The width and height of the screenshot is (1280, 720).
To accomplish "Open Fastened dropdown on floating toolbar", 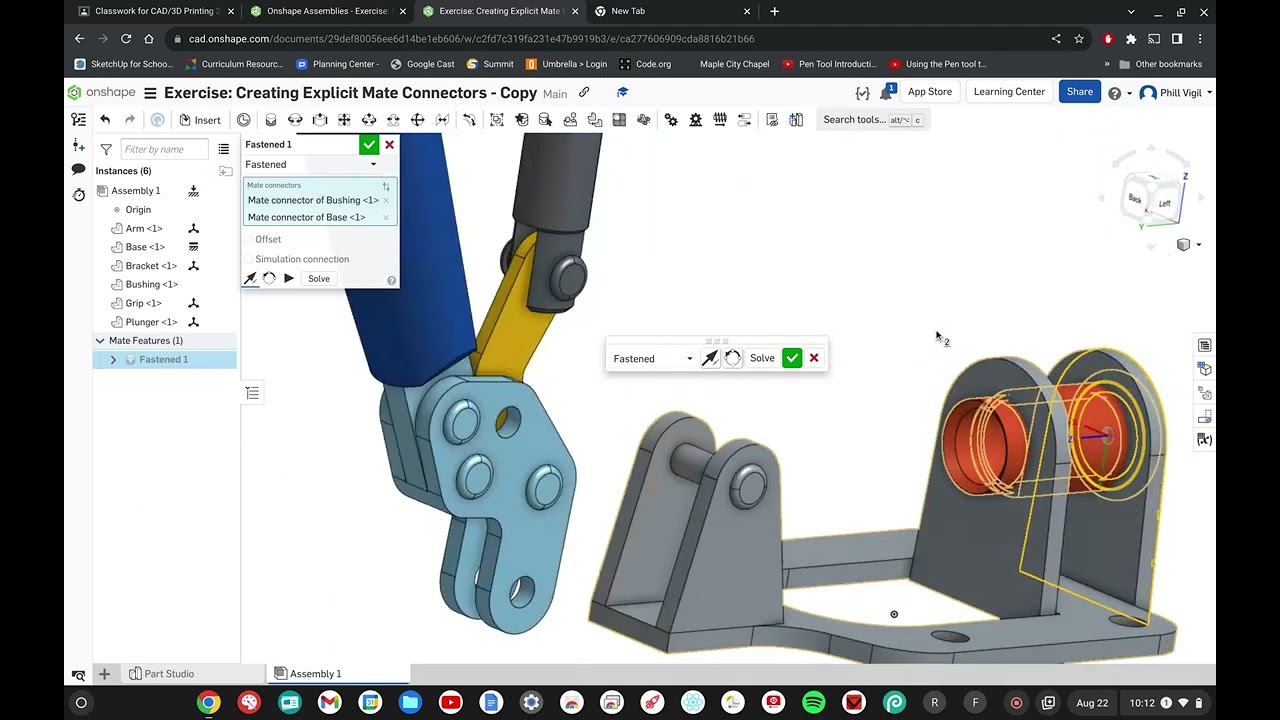I will click(x=653, y=358).
